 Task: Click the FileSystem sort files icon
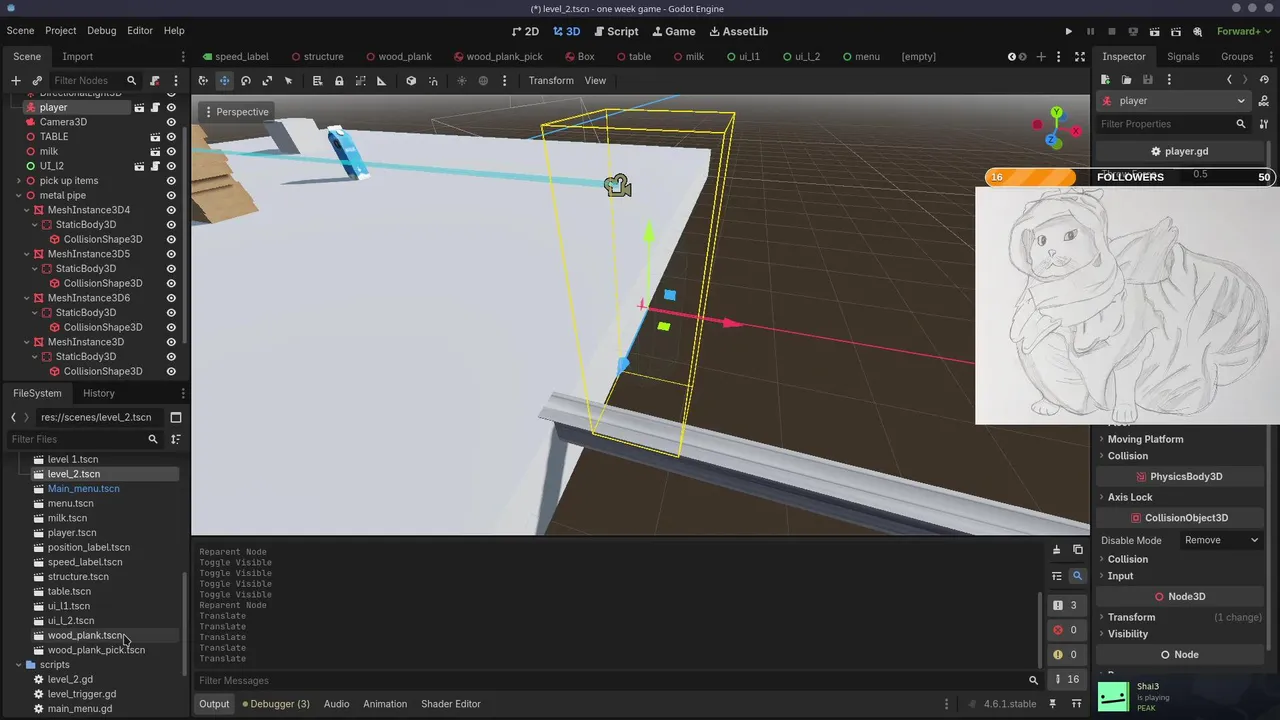point(175,439)
